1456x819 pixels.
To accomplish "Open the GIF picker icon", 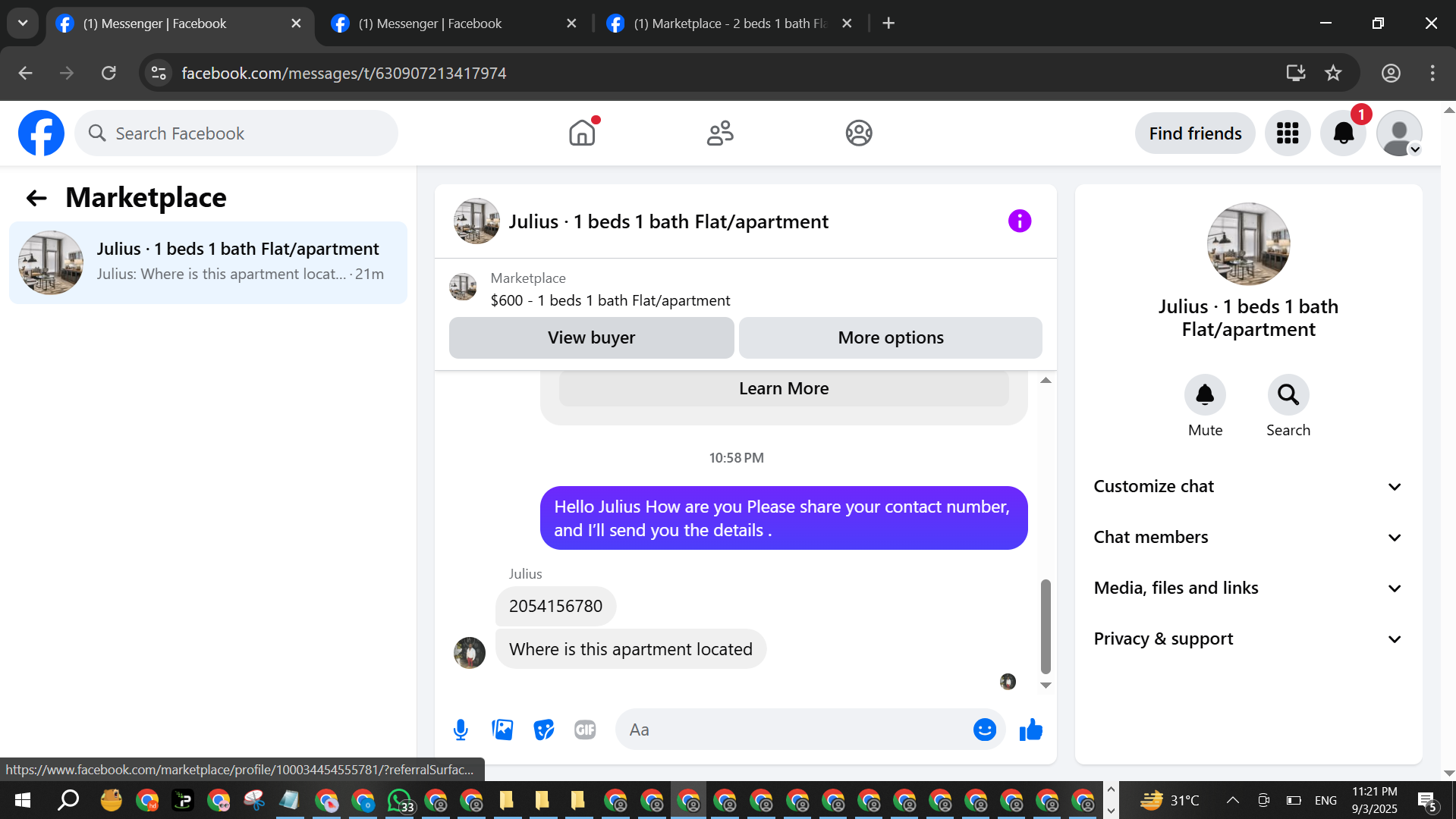I will (x=585, y=730).
